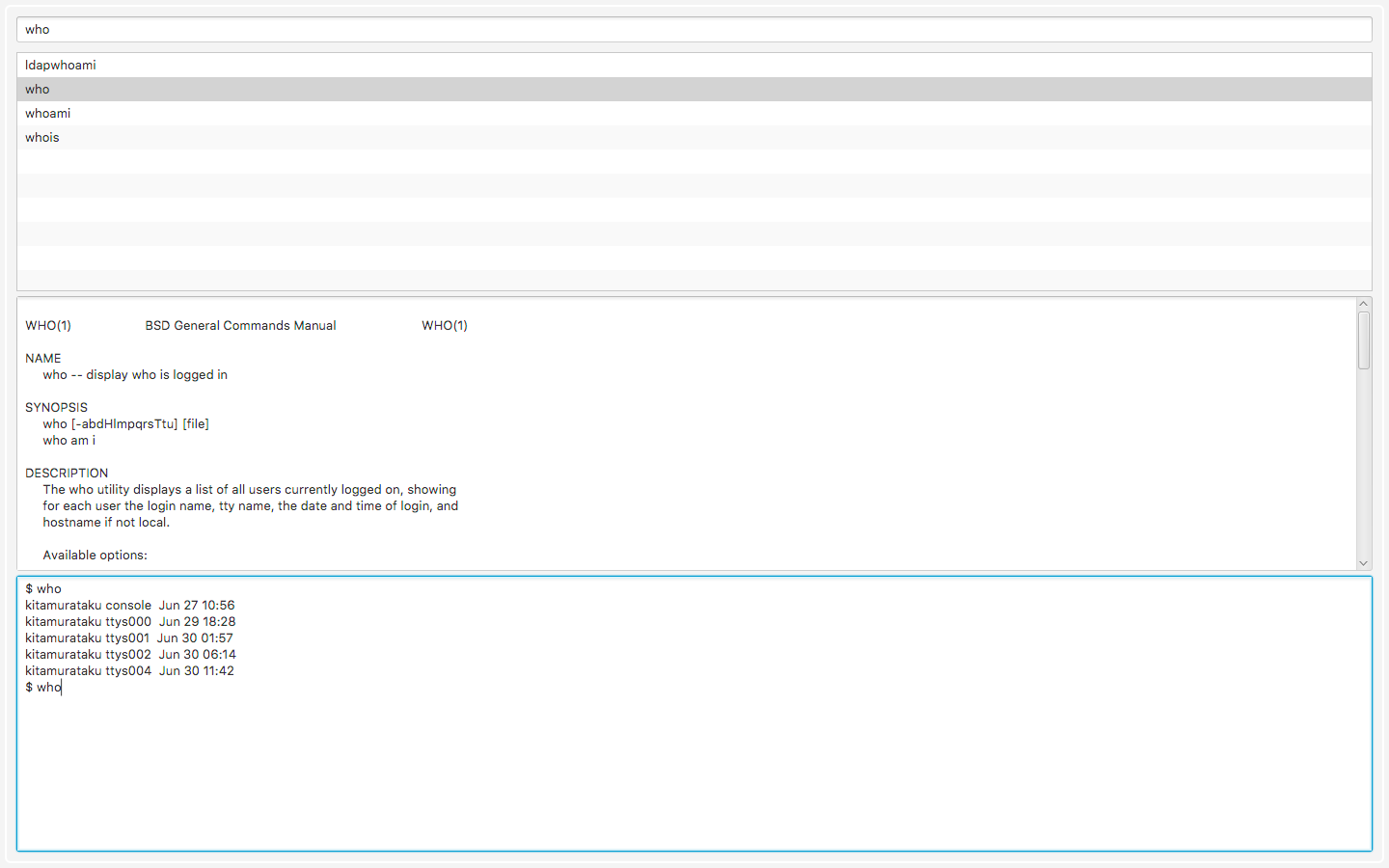Select whois in the command list
The width and height of the screenshot is (1389, 868).
(x=694, y=137)
